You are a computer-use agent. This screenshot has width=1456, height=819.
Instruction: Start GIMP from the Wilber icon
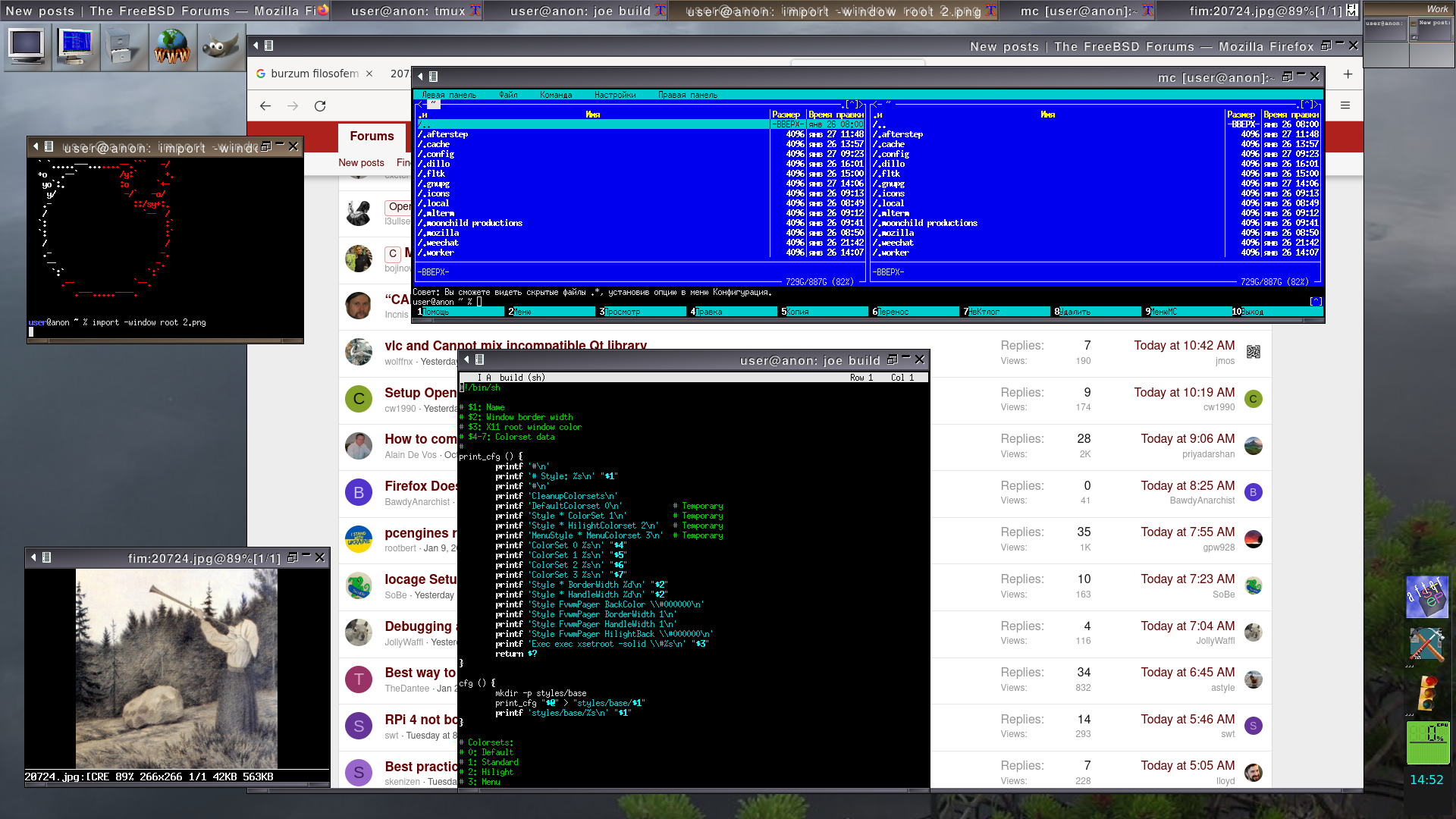[220, 45]
